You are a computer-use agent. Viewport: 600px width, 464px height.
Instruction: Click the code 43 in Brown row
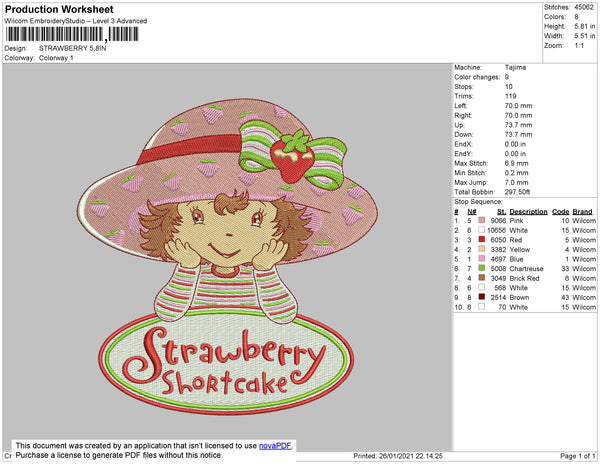(565, 297)
